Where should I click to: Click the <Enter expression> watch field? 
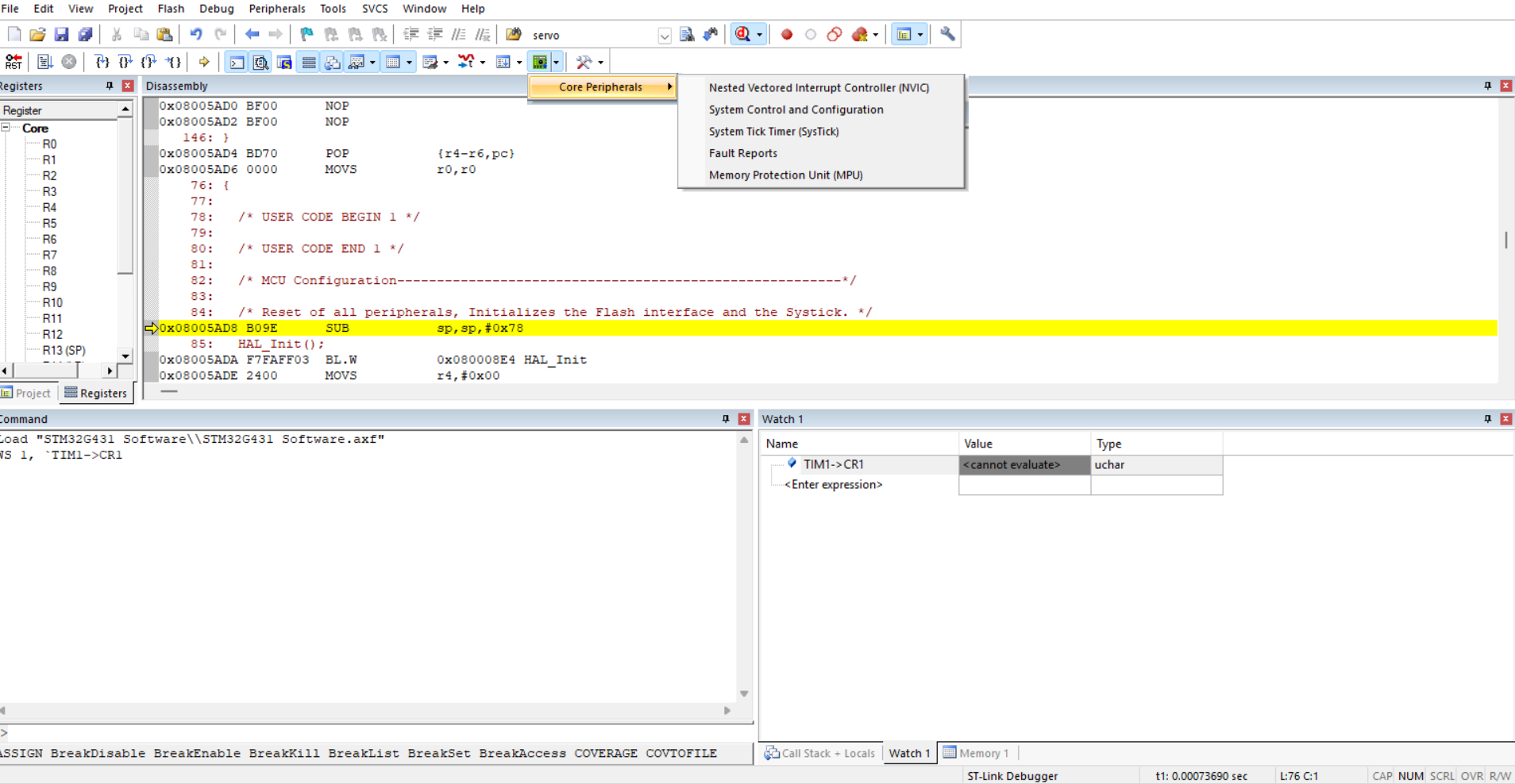833,485
